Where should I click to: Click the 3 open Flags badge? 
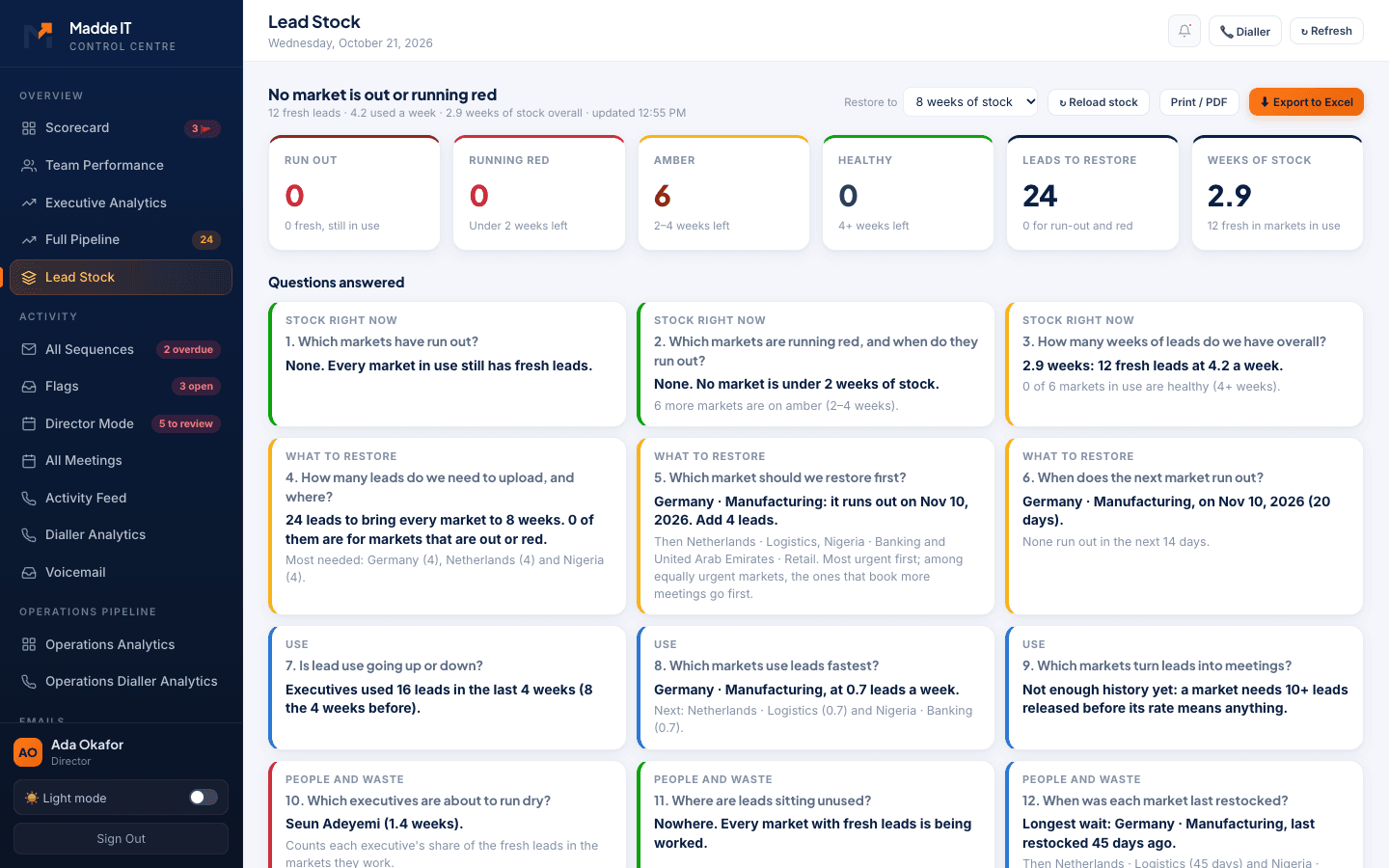coord(196,387)
